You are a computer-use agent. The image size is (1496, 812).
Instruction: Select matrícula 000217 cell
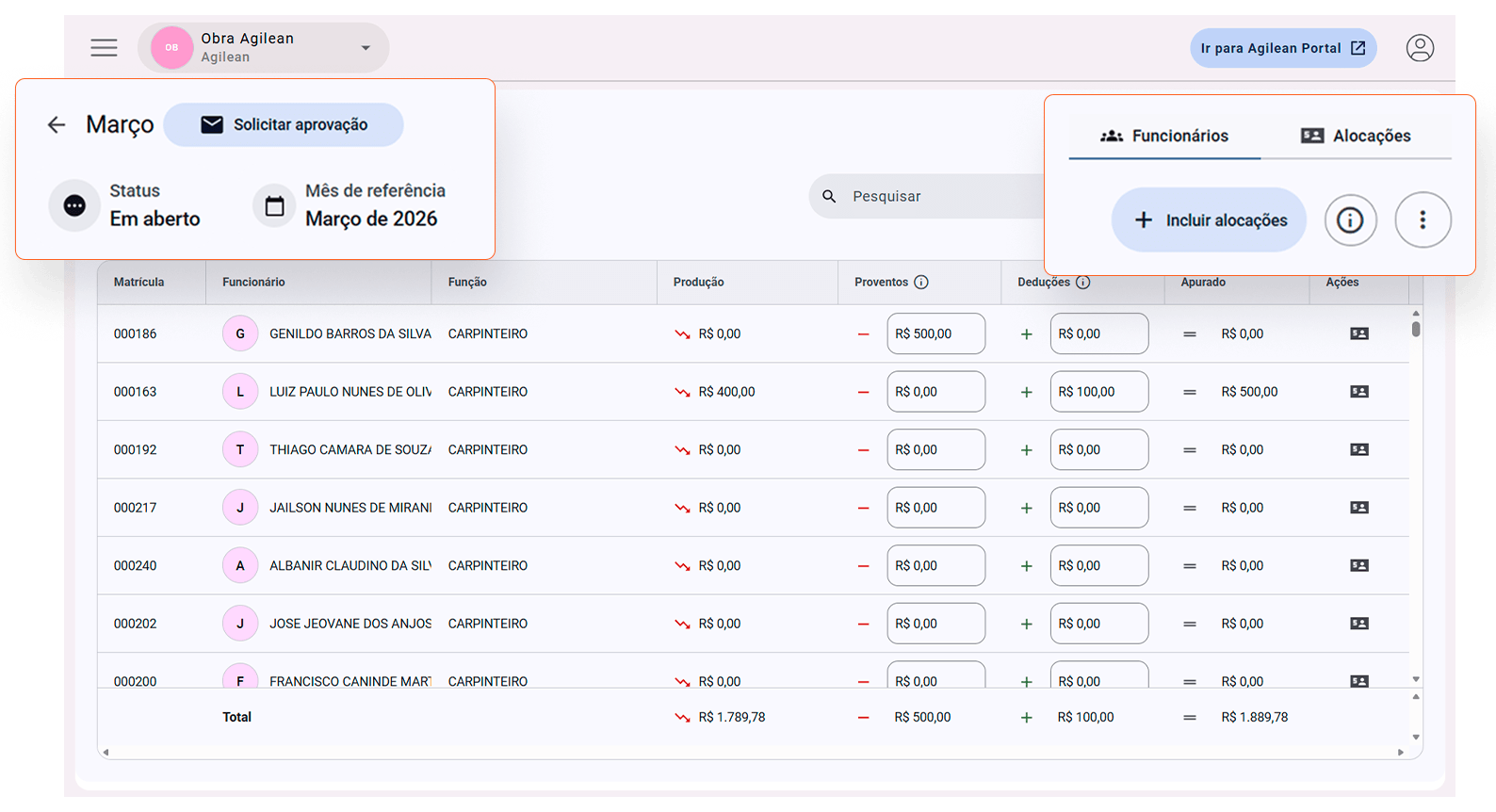[x=135, y=508]
